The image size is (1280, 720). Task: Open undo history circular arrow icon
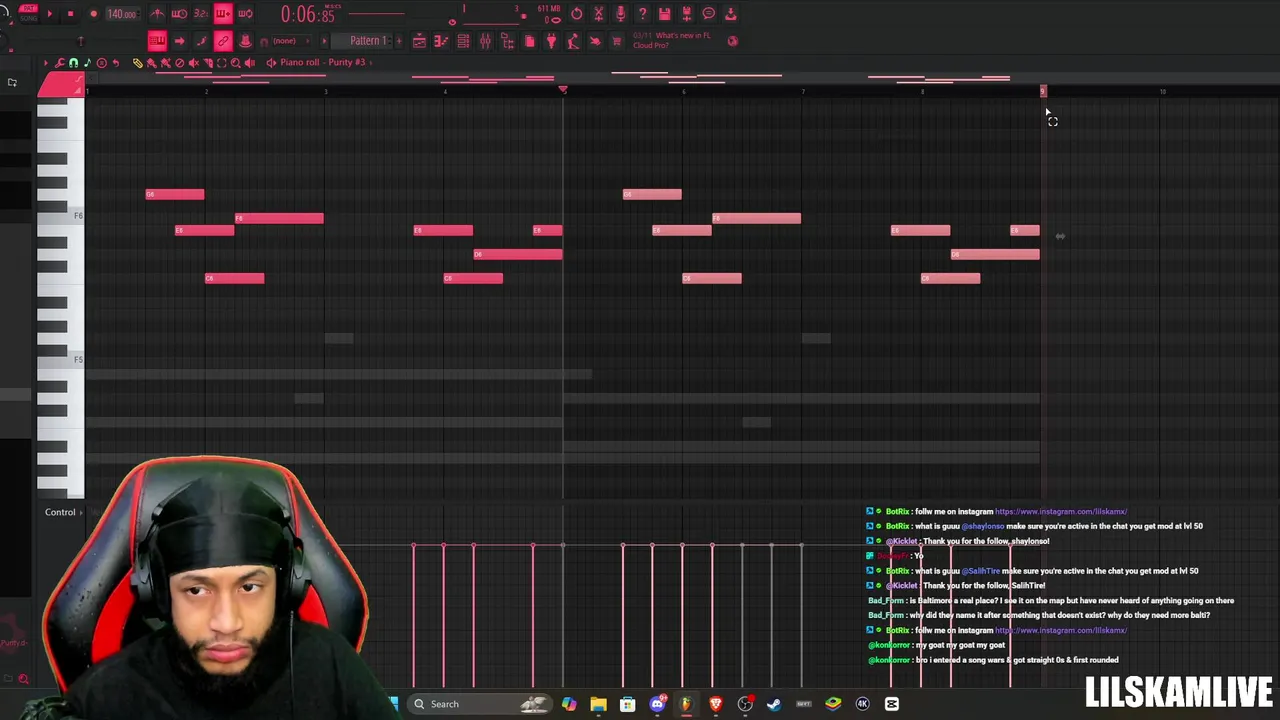click(577, 14)
